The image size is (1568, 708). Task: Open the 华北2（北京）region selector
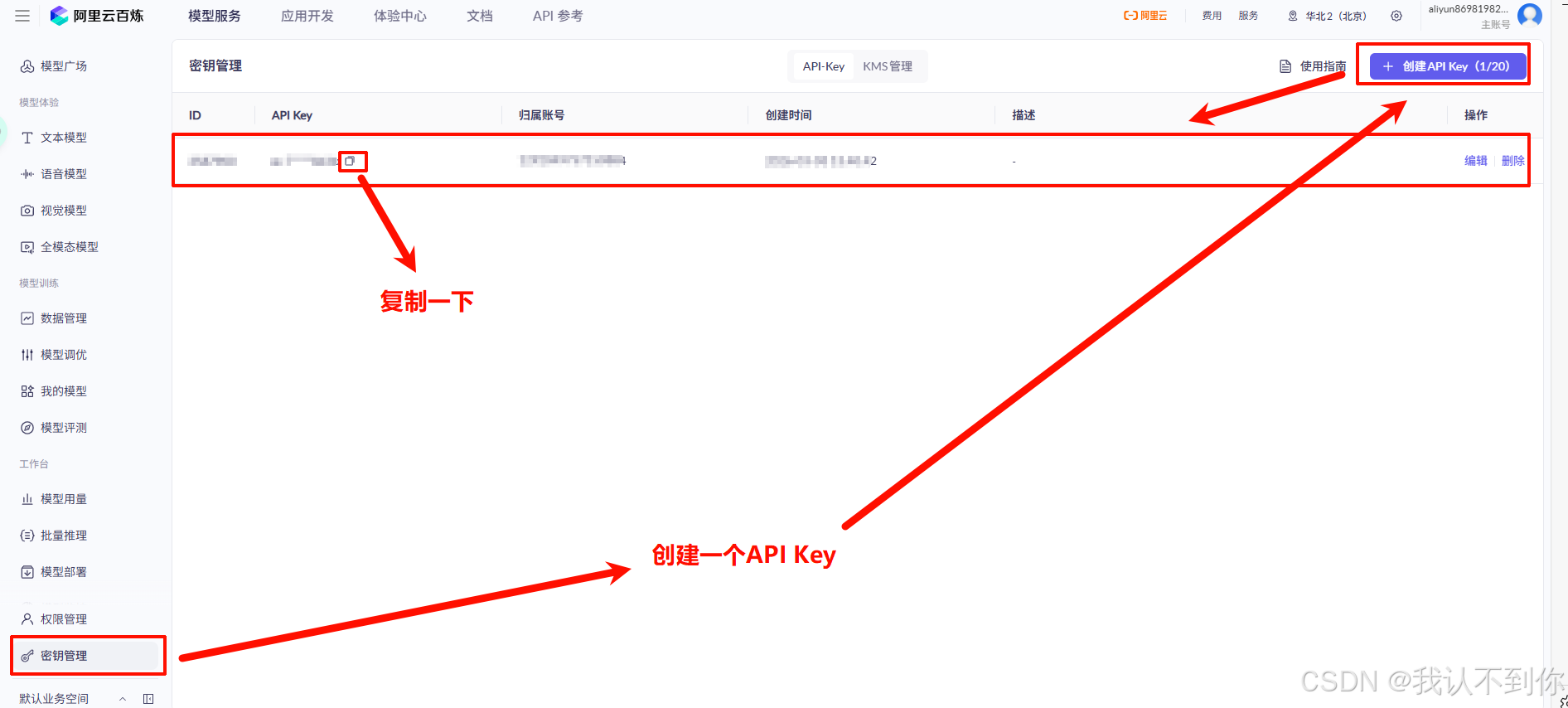(1327, 16)
